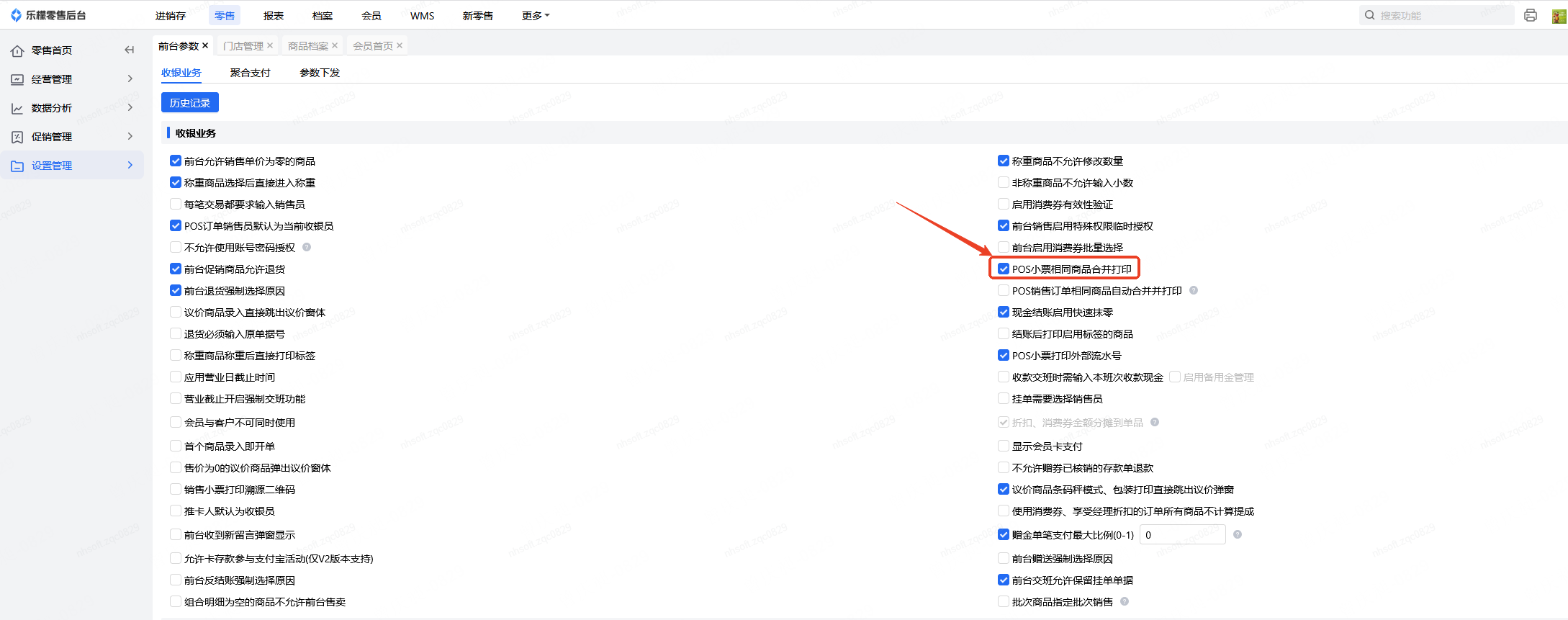Enable 退货必须输入原单据号 checkbox
Screen dimensions: 1568x620
[x=176, y=333]
